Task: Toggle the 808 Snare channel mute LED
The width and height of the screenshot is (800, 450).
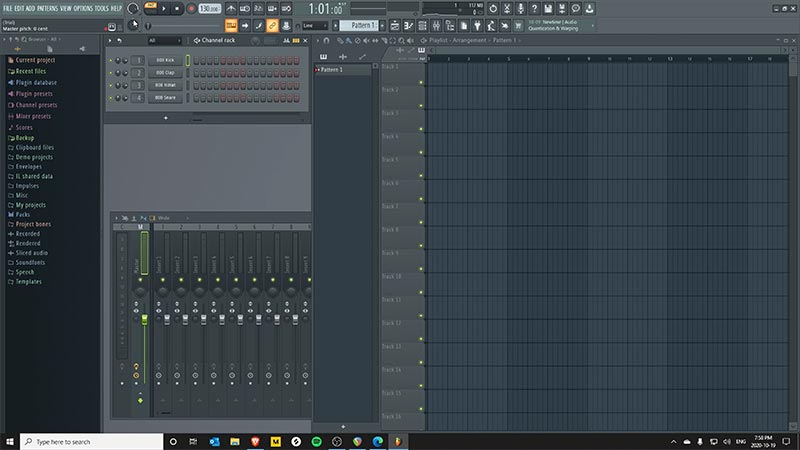Action: coord(110,98)
